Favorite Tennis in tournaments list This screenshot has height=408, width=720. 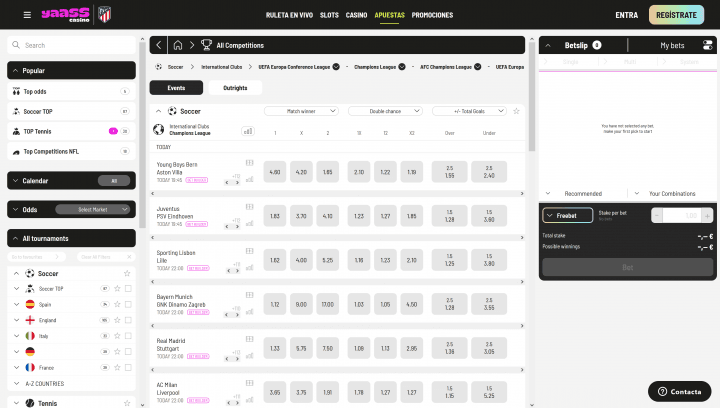[127, 403]
